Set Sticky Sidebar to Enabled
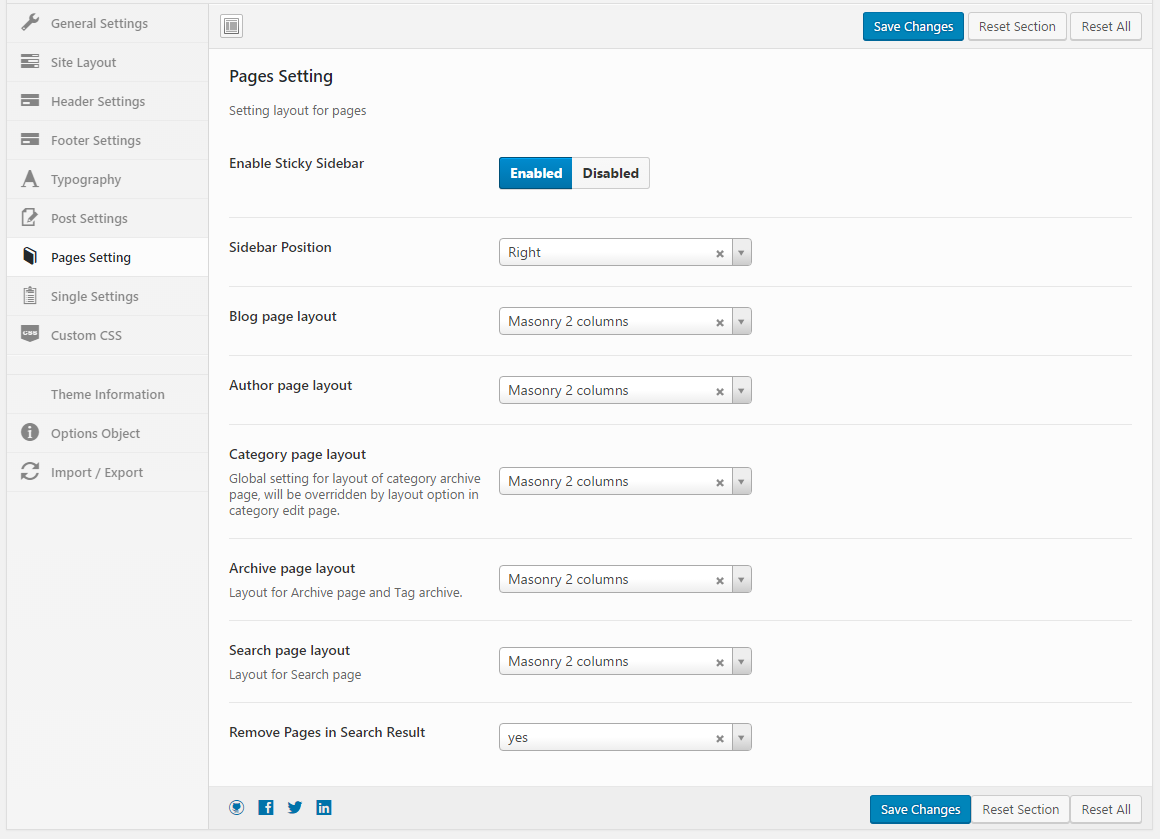 pyautogui.click(x=536, y=173)
